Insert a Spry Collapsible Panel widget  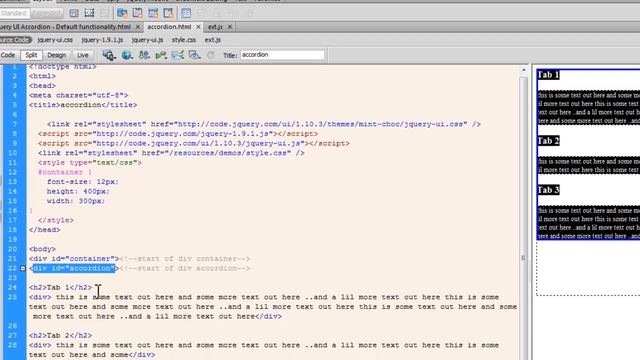tap(168, 13)
